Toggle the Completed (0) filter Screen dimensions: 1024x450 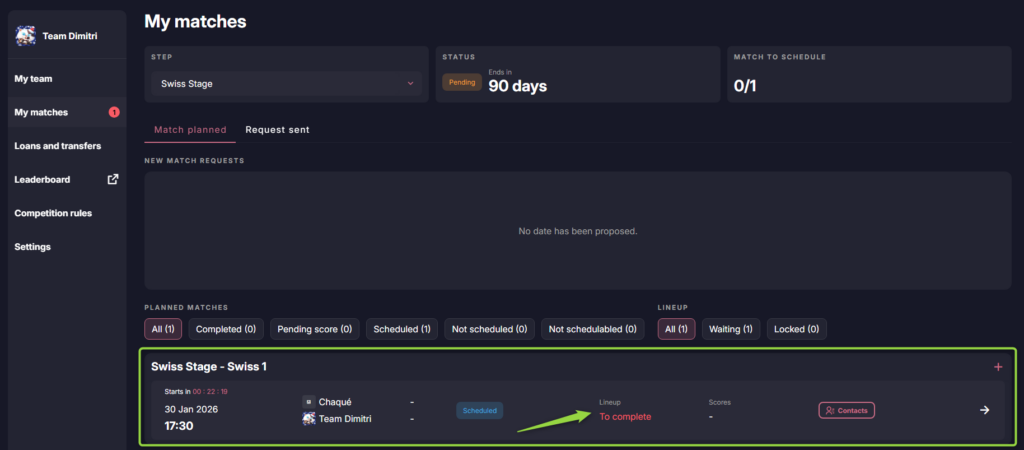tap(226, 329)
